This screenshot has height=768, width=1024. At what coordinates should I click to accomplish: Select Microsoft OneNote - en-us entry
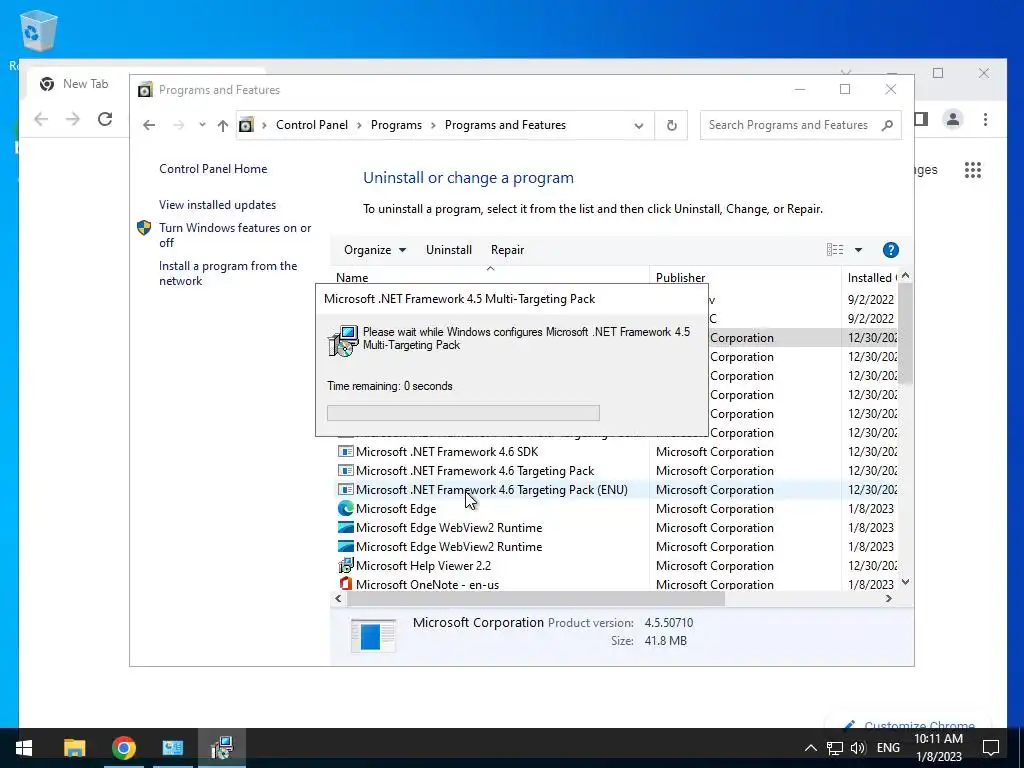(427, 584)
